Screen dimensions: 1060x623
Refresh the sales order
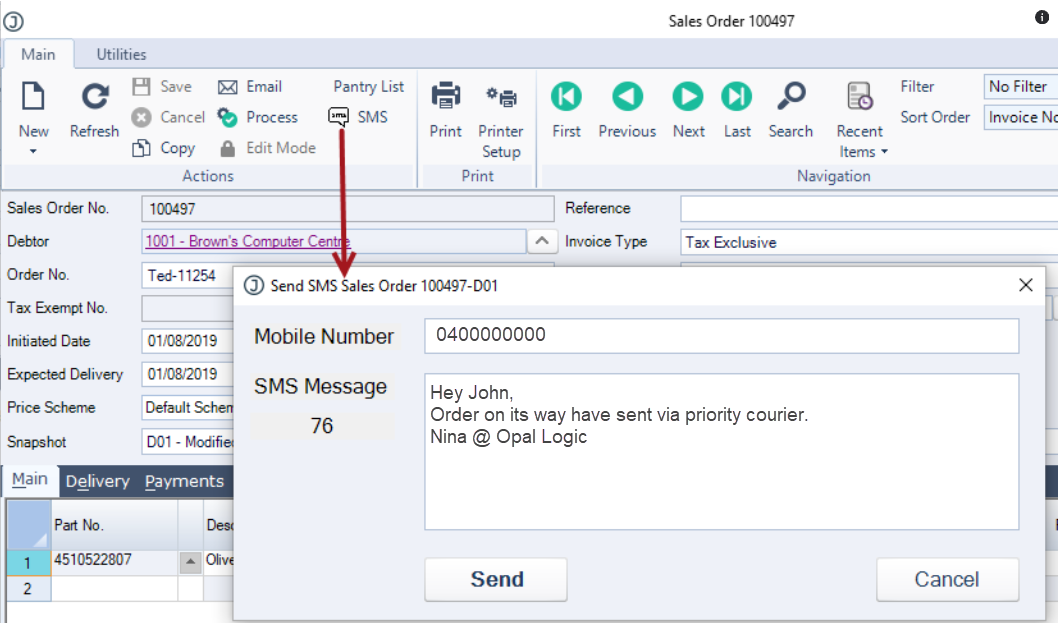pyautogui.click(x=95, y=109)
